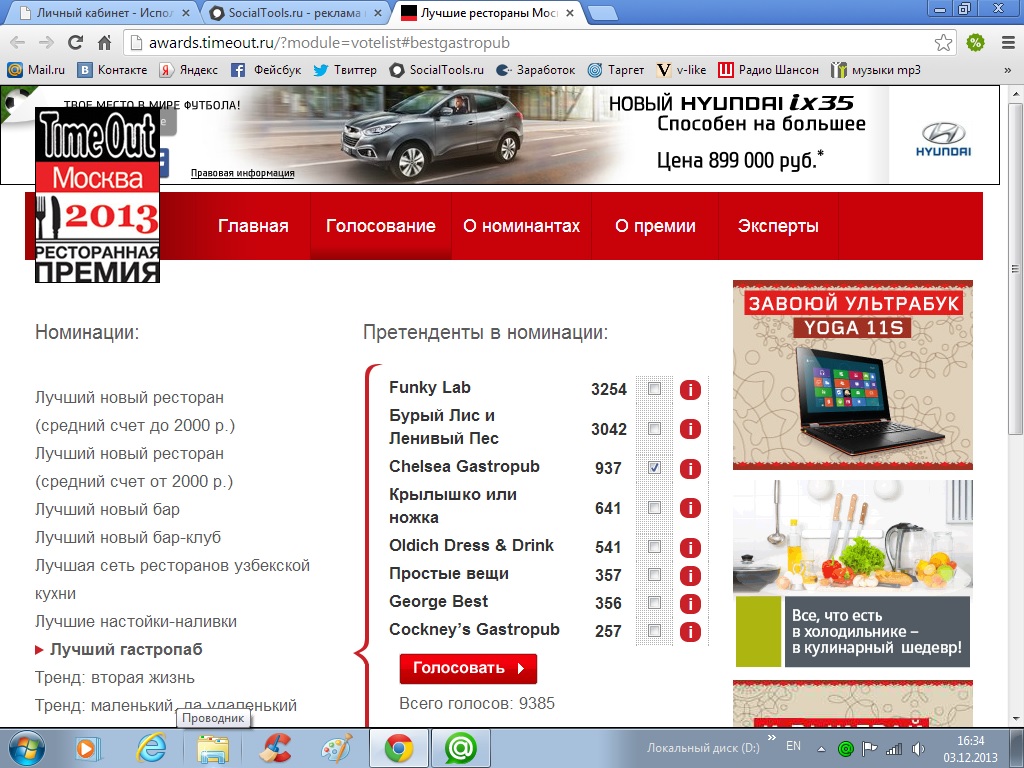Open the Тренд: вторая жизнь nomination
Image resolution: width=1024 pixels, height=768 pixels.
coord(115,678)
